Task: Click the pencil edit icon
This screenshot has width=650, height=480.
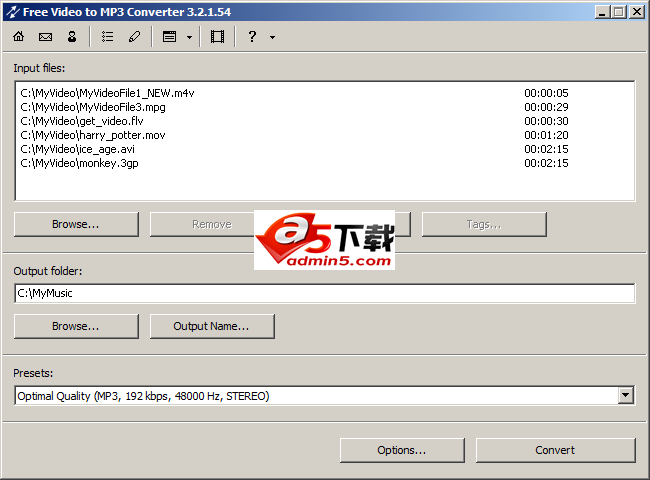Action: (134, 37)
